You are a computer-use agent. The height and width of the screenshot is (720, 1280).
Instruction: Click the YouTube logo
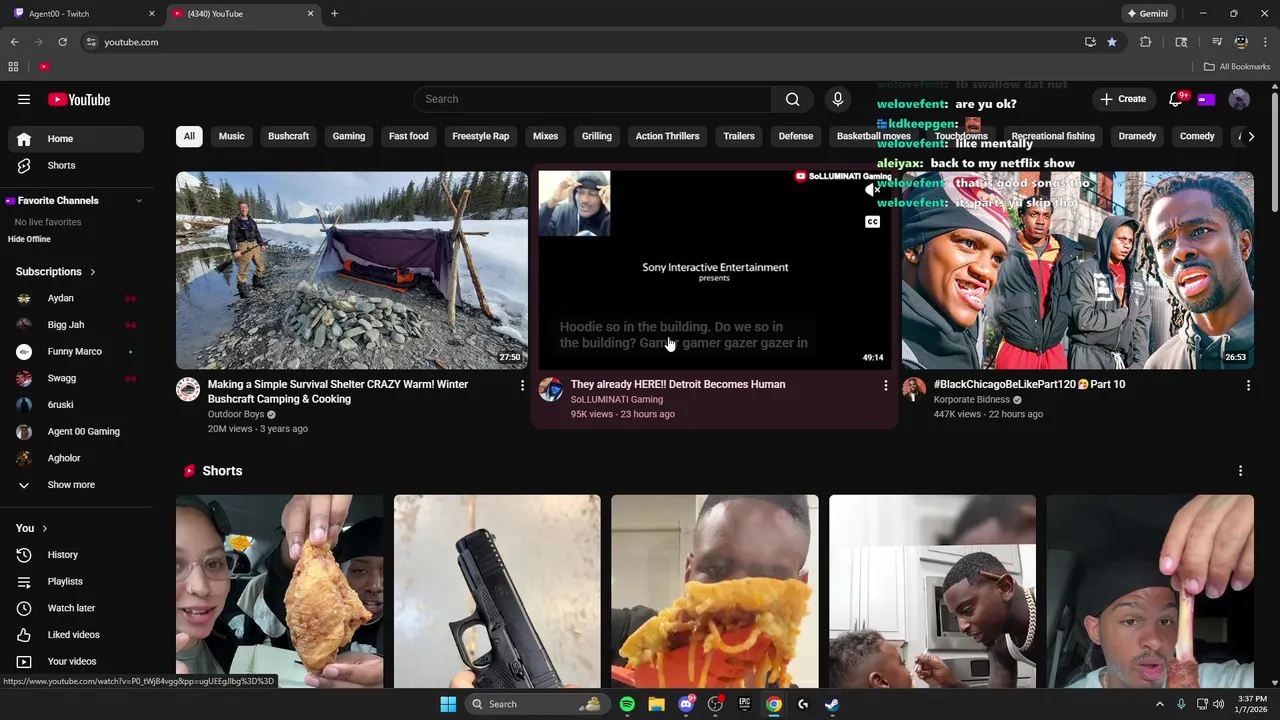pos(79,99)
